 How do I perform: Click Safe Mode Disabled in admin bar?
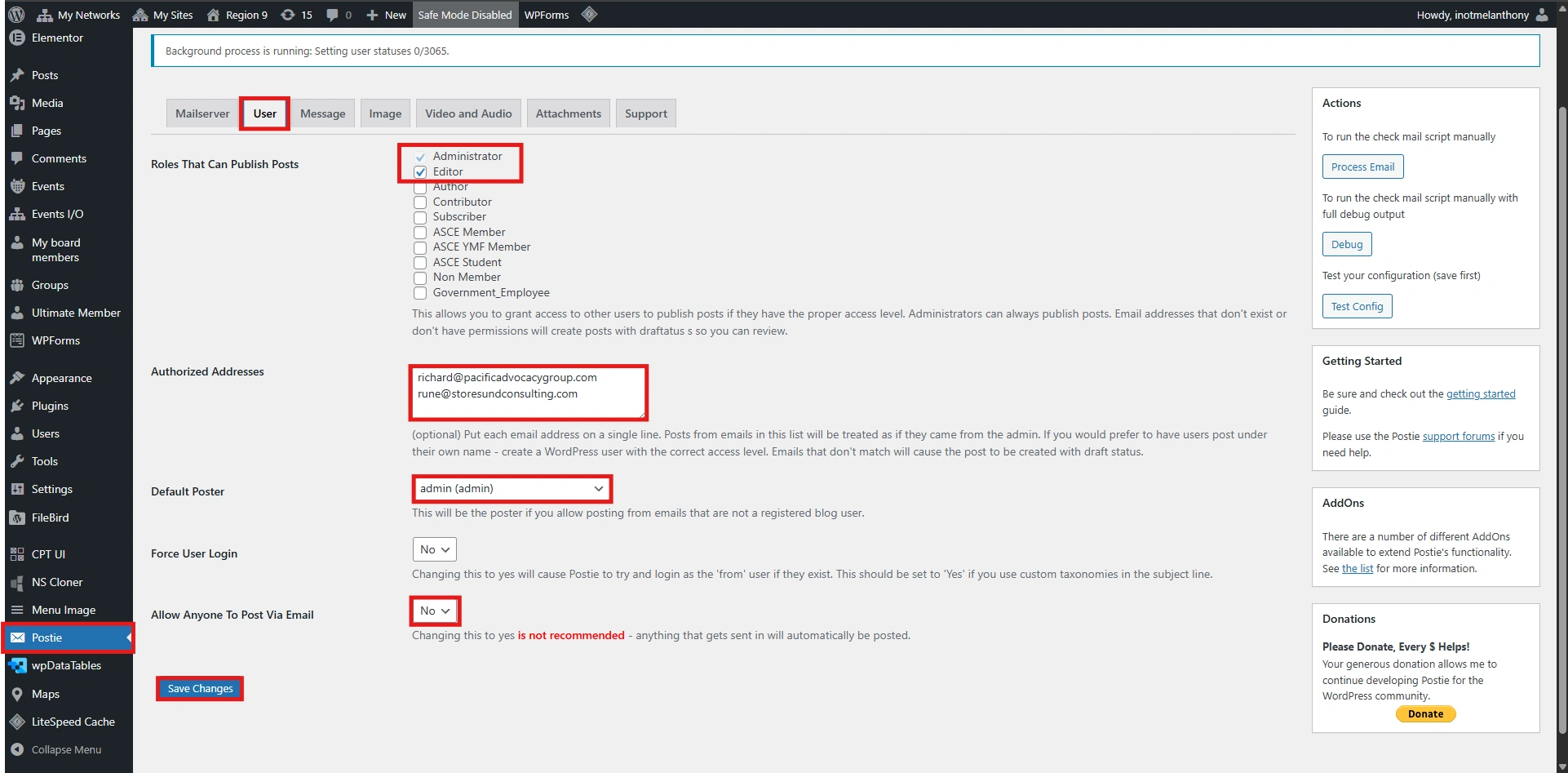(465, 15)
